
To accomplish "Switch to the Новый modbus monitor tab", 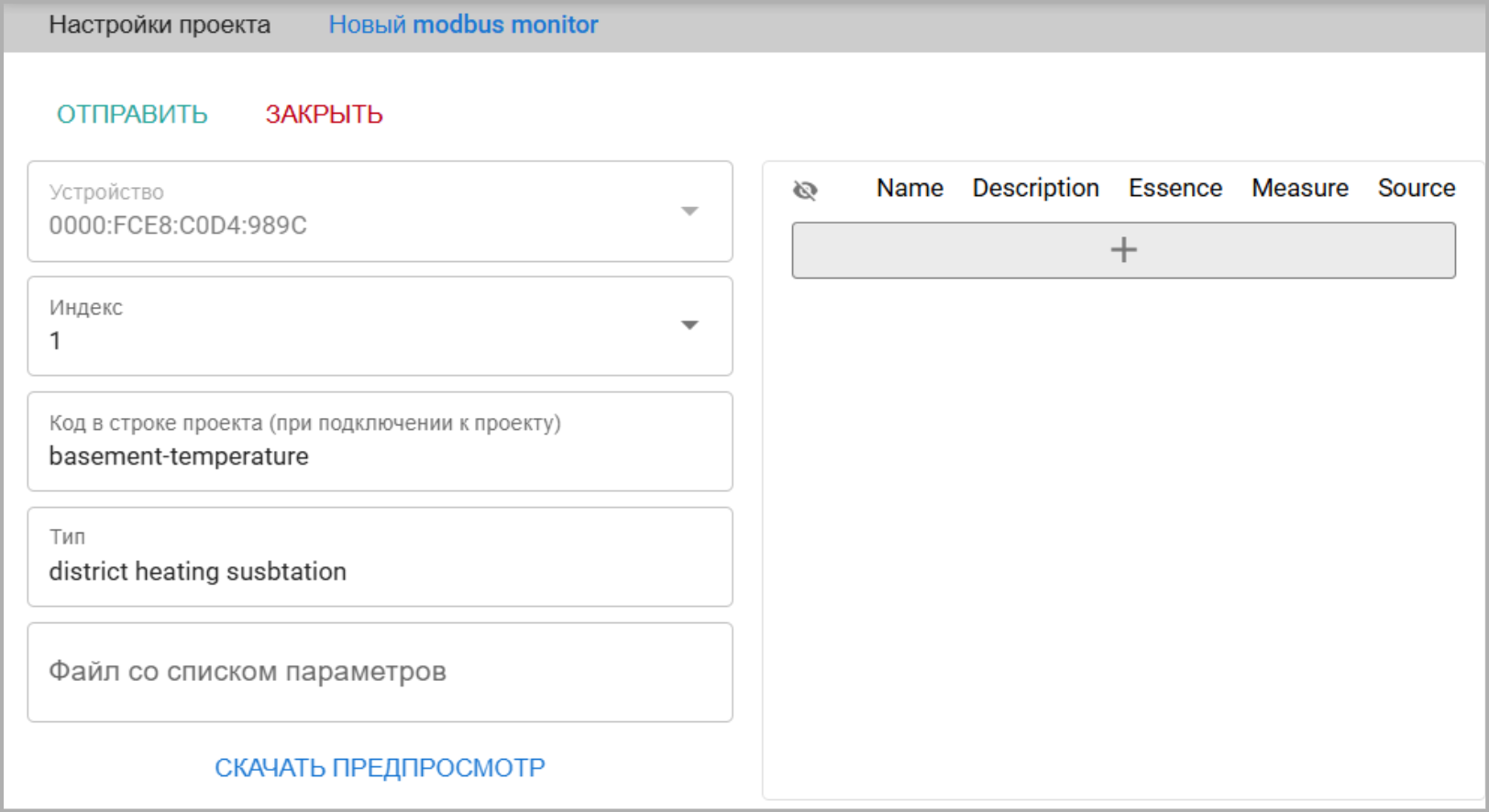I will point(463,25).
